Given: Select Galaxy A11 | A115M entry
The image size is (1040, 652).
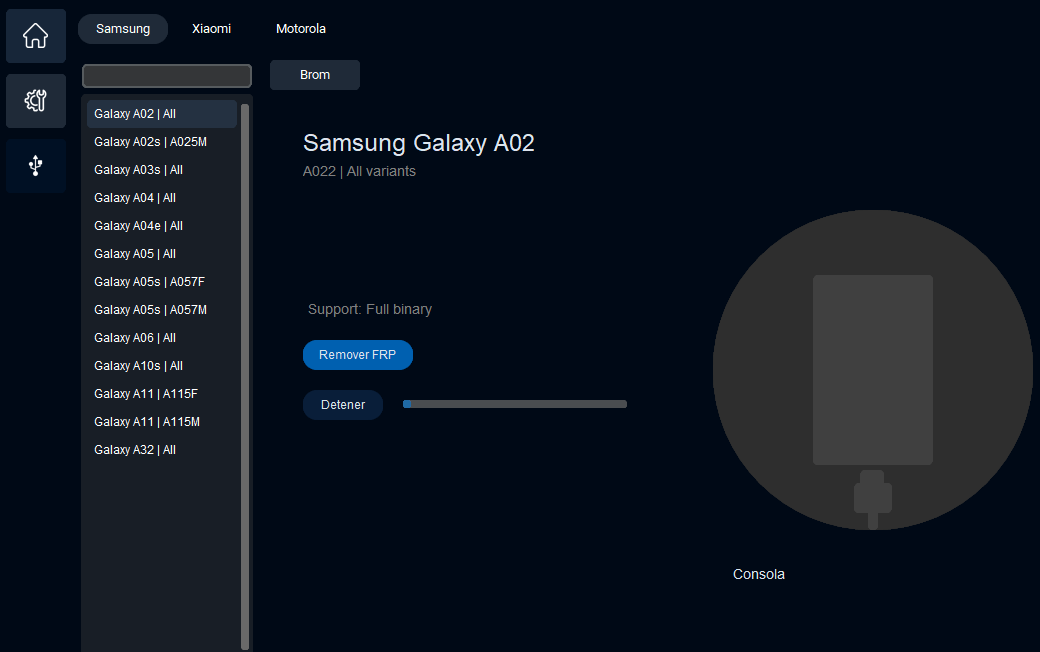Looking at the screenshot, I should pos(162,422).
